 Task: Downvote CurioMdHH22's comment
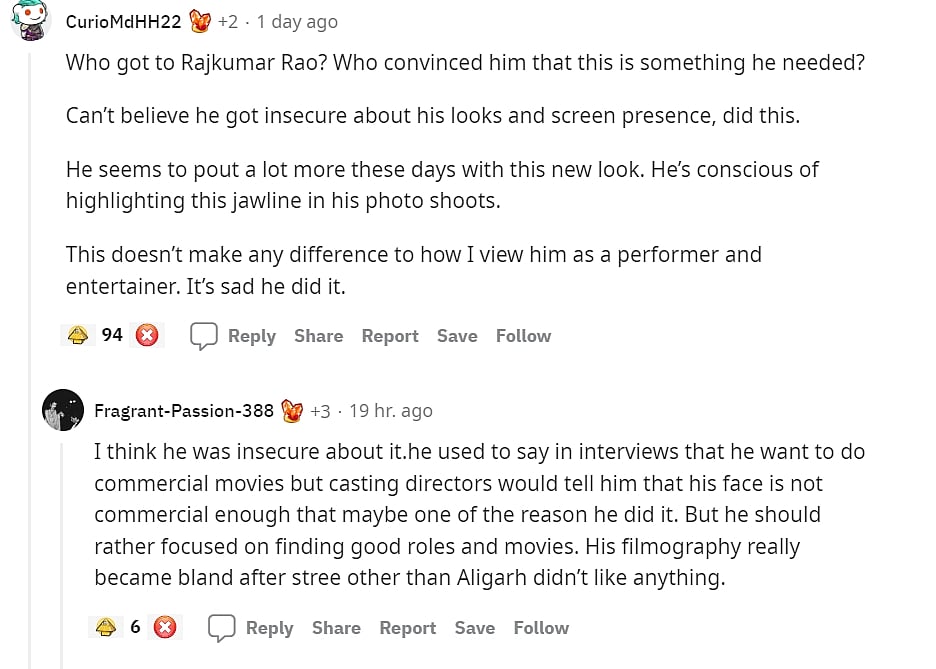[x=147, y=336]
